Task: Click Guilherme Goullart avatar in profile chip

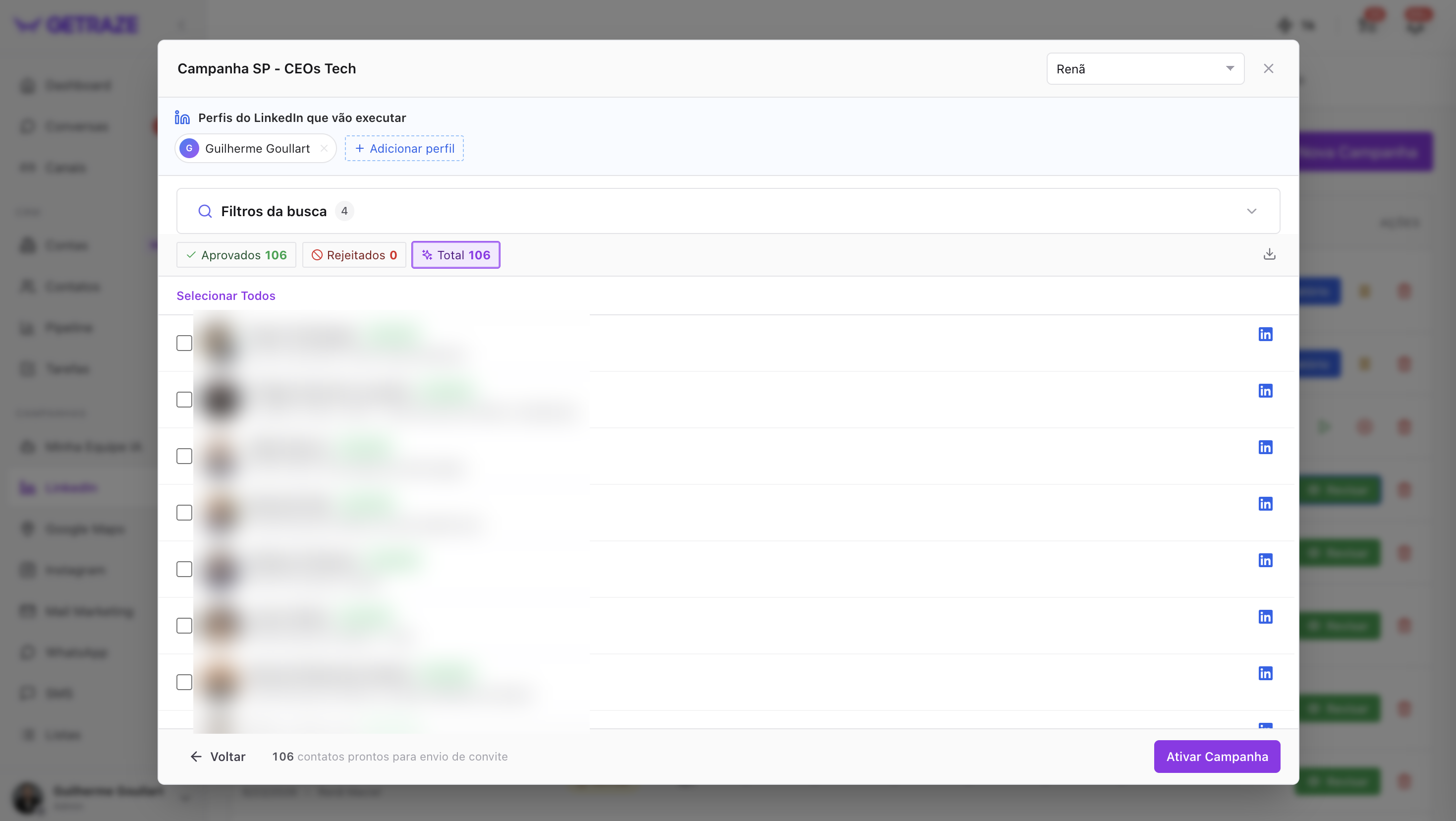Action: coord(189,148)
